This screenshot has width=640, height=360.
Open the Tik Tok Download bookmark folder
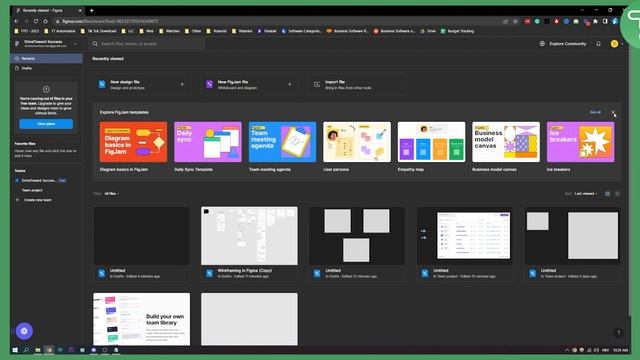(99, 31)
